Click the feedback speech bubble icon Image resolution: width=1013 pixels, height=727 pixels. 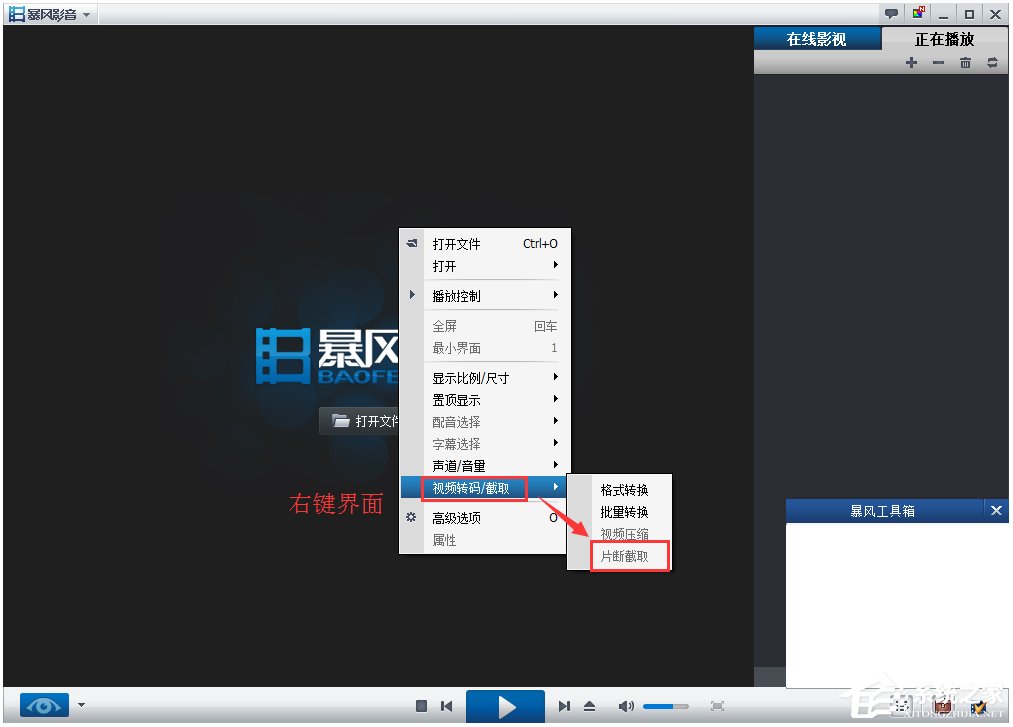coord(891,14)
